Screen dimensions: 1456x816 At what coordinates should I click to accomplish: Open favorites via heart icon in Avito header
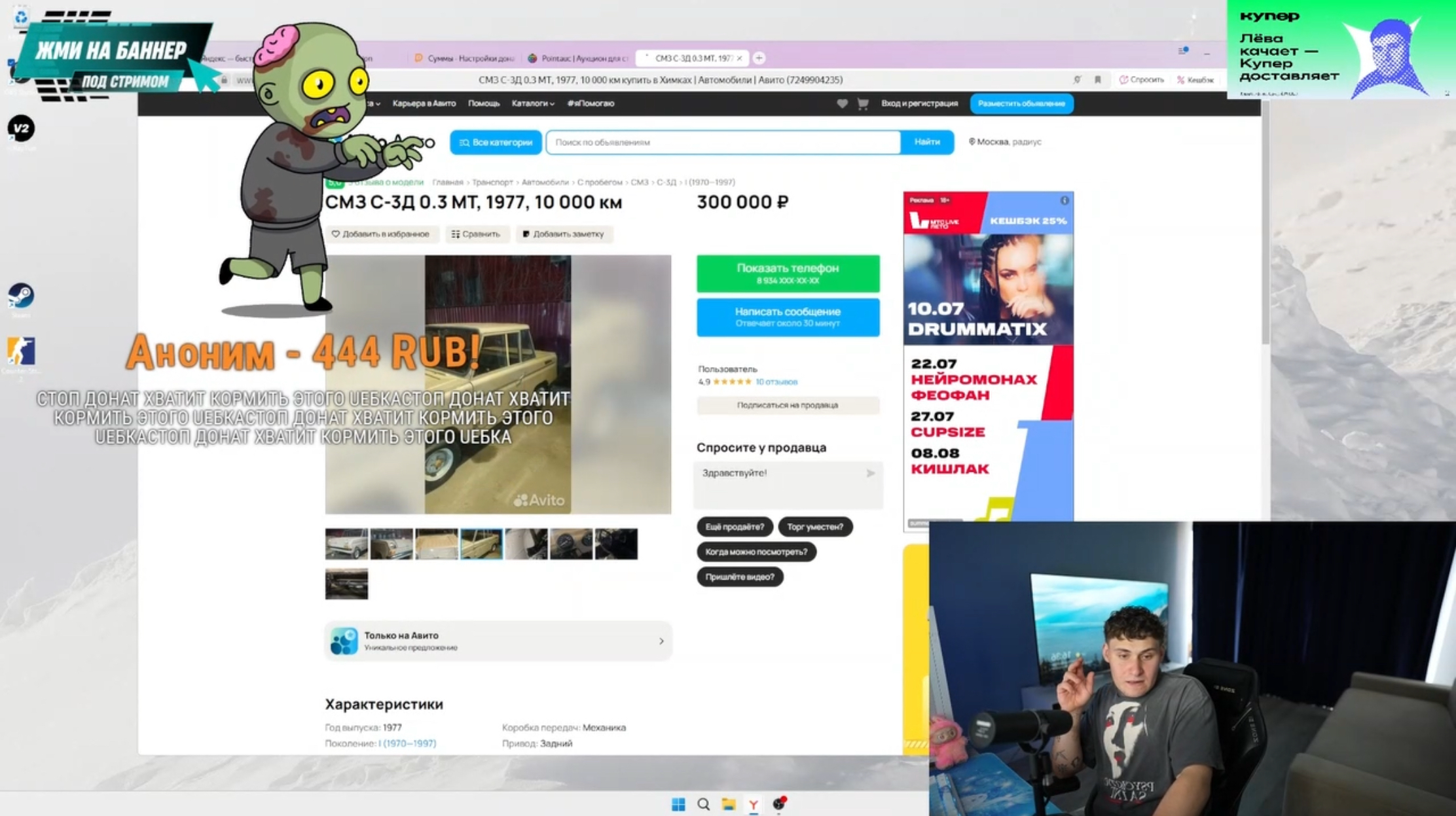pos(842,103)
